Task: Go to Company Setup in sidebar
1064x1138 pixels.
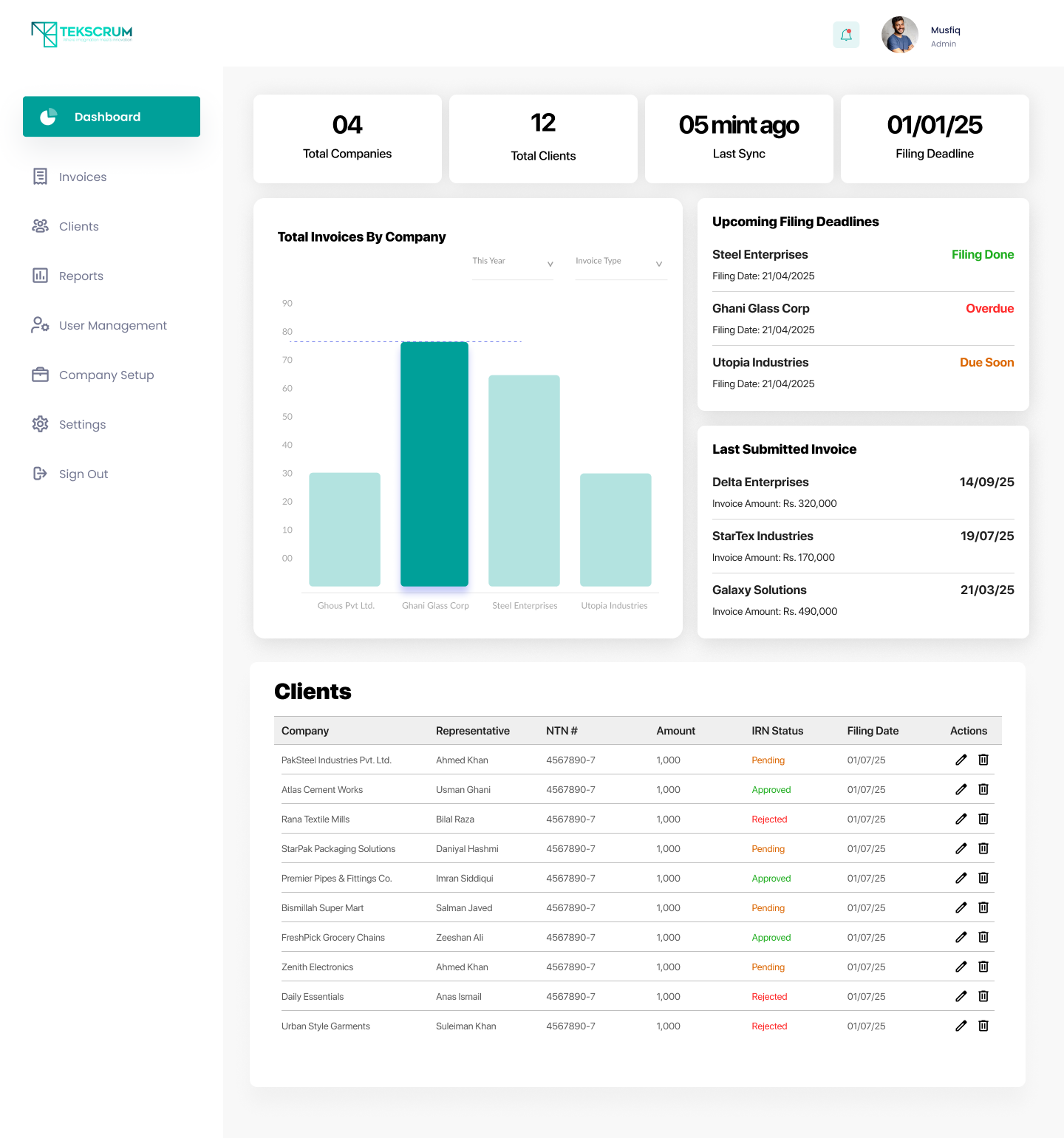Action: pyautogui.click(x=106, y=375)
